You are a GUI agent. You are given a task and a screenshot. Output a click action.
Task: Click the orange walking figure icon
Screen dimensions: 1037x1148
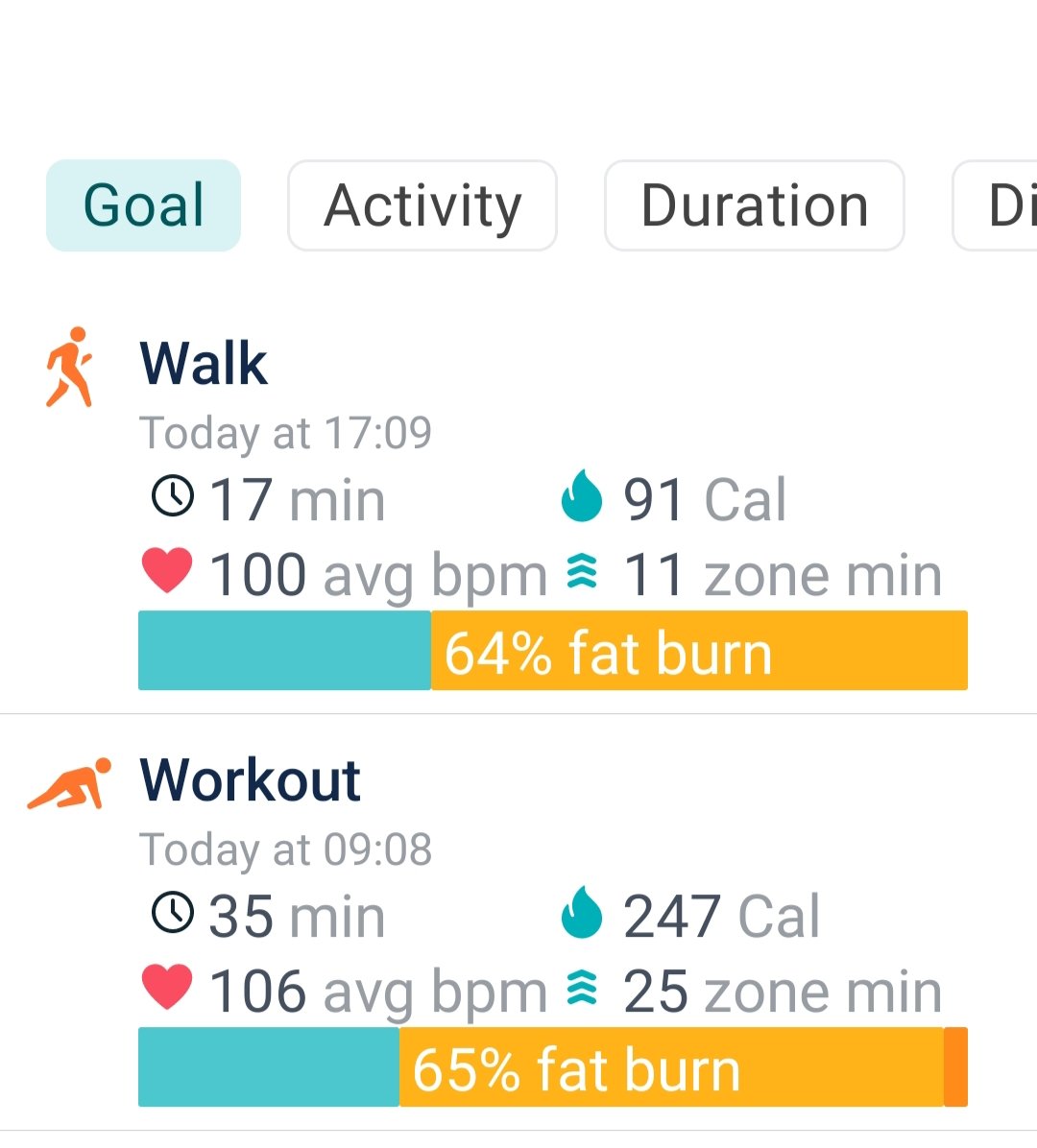(69, 368)
